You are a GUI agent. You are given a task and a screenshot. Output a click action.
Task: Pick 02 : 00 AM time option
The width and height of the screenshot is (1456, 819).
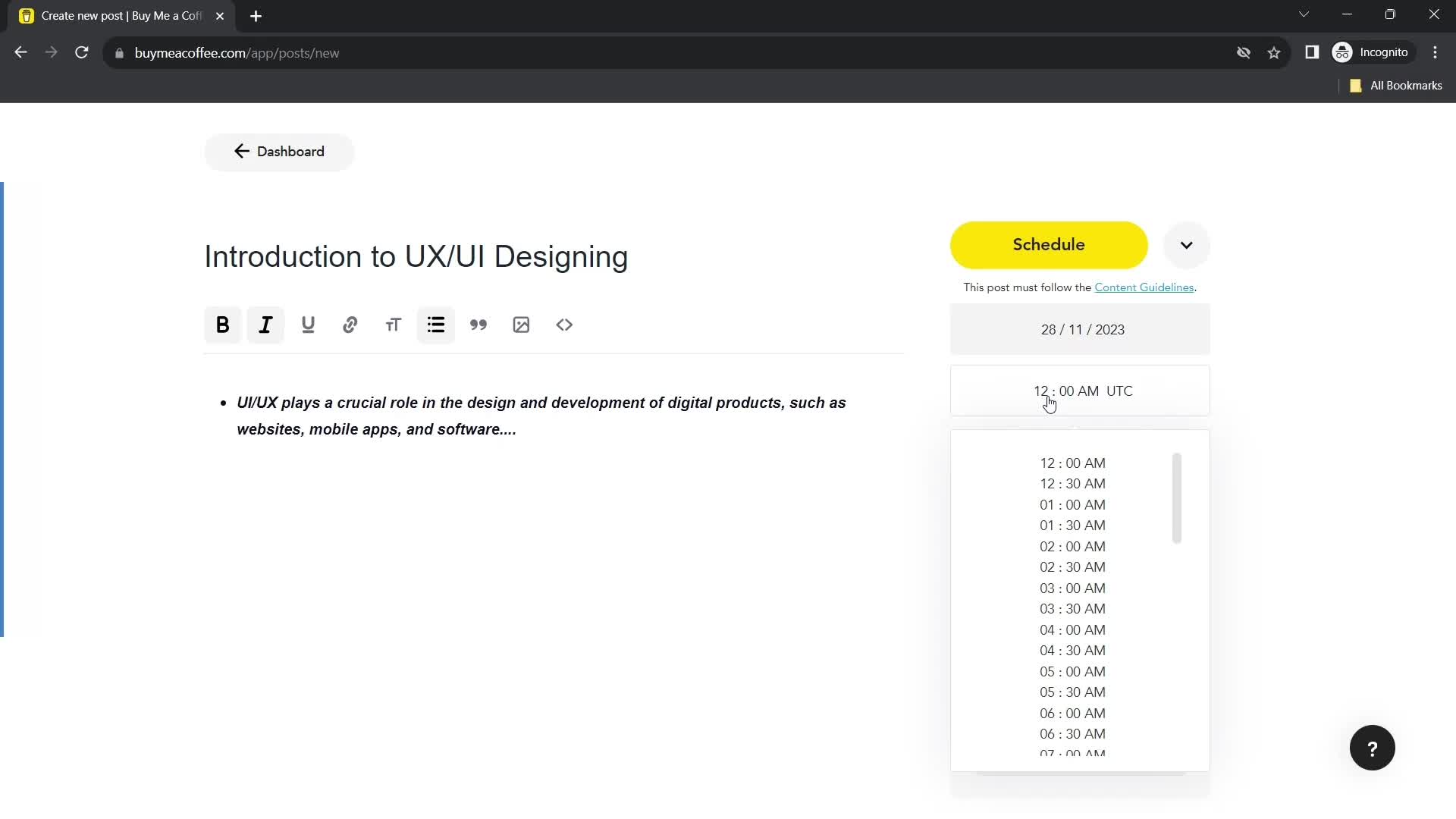[x=1072, y=547]
